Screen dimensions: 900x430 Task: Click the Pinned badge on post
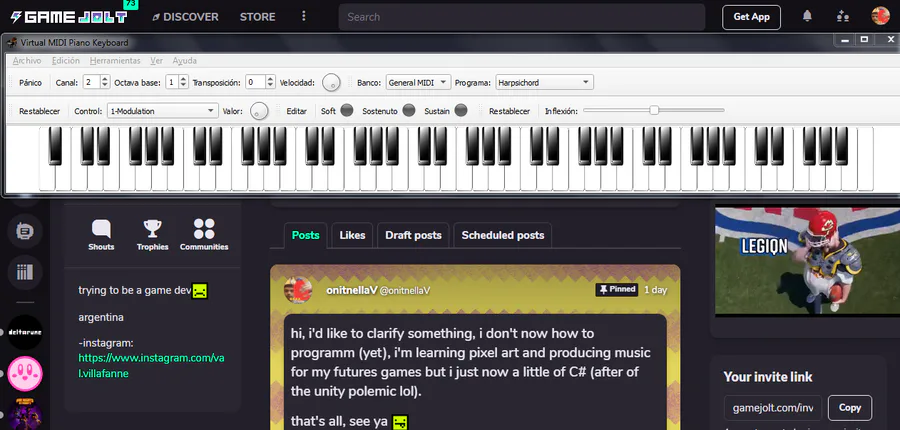click(x=617, y=289)
